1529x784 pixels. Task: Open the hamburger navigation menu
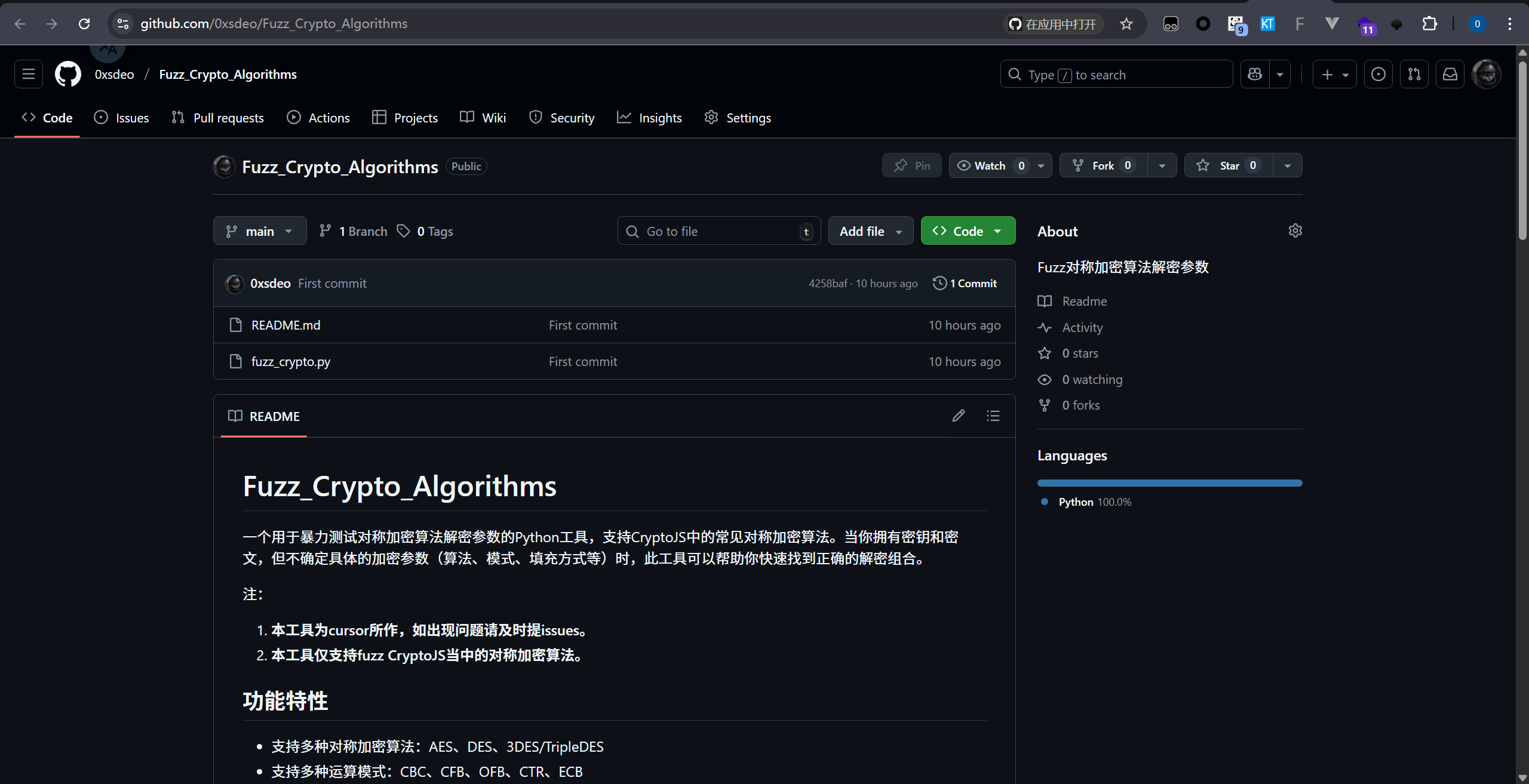click(29, 75)
